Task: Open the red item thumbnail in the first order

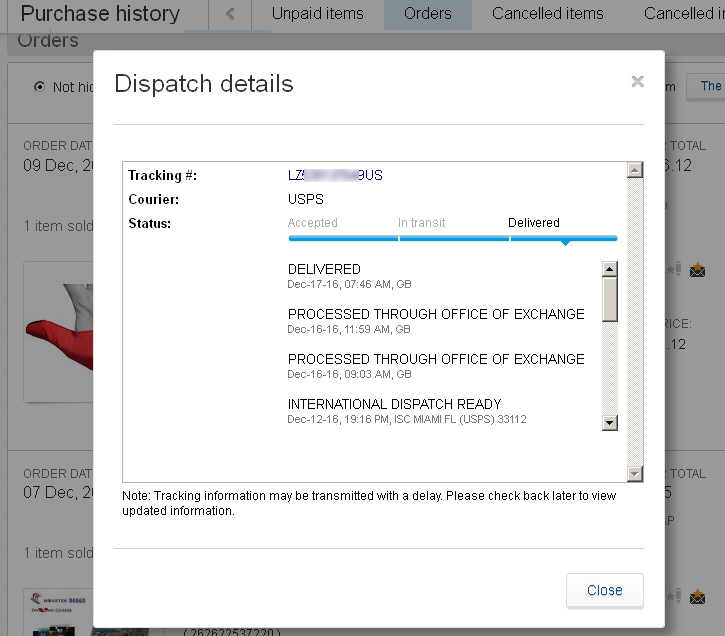Action: 59,331
